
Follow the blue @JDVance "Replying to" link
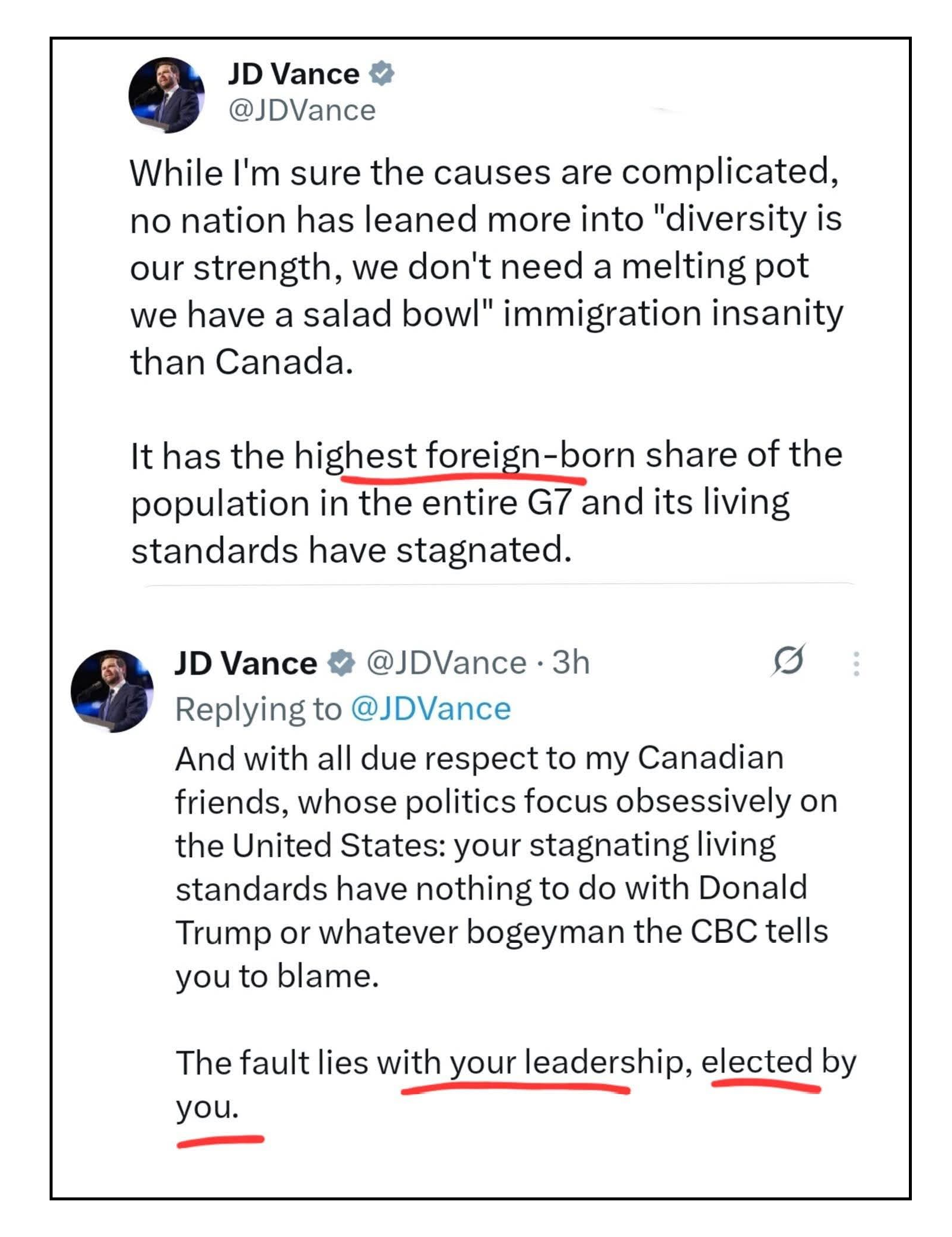pyautogui.click(x=431, y=709)
